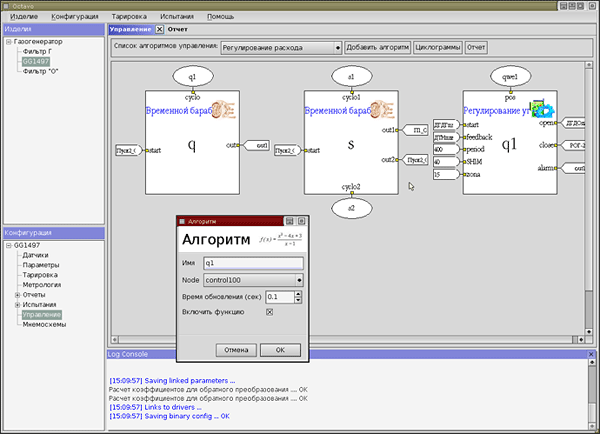Click log line Saving linked parameters
This screenshot has width=600, height=434.
click(172, 381)
